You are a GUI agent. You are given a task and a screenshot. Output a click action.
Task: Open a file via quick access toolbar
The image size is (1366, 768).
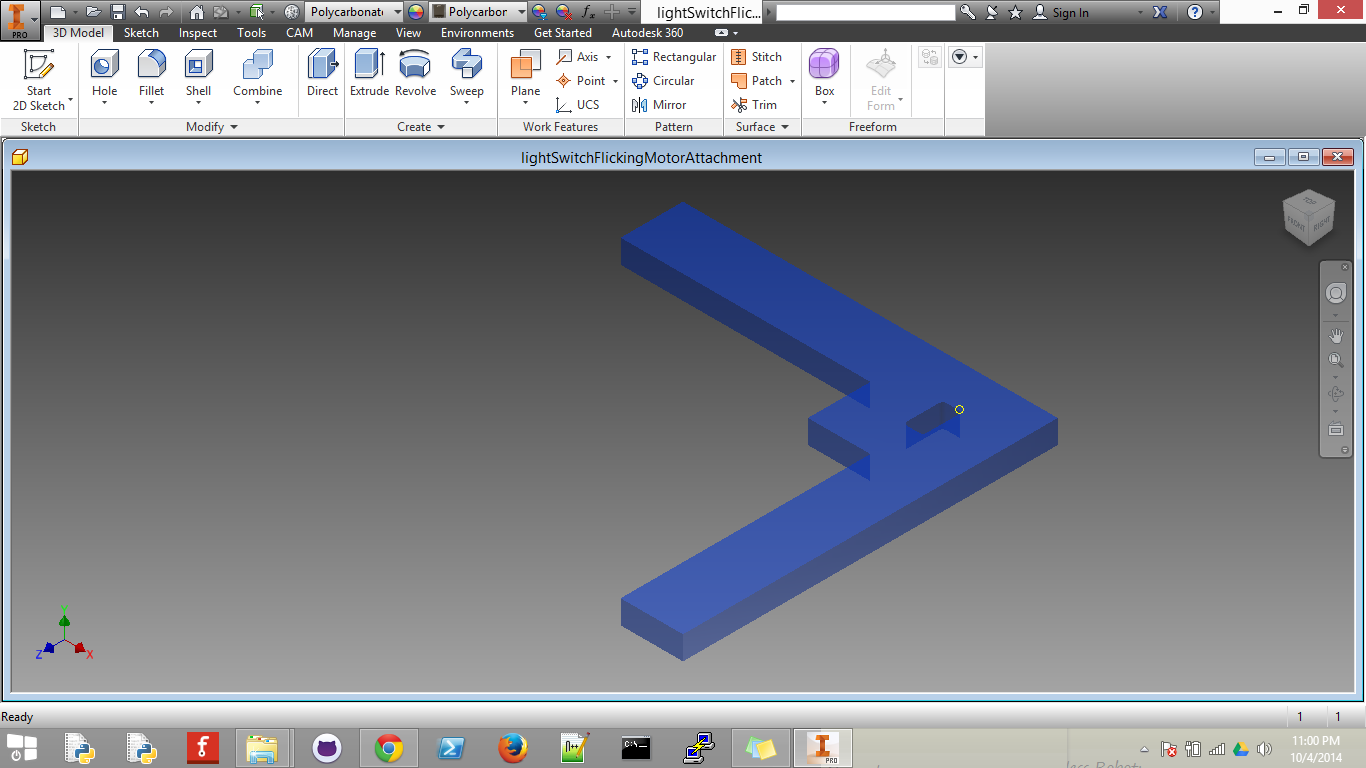click(x=93, y=12)
